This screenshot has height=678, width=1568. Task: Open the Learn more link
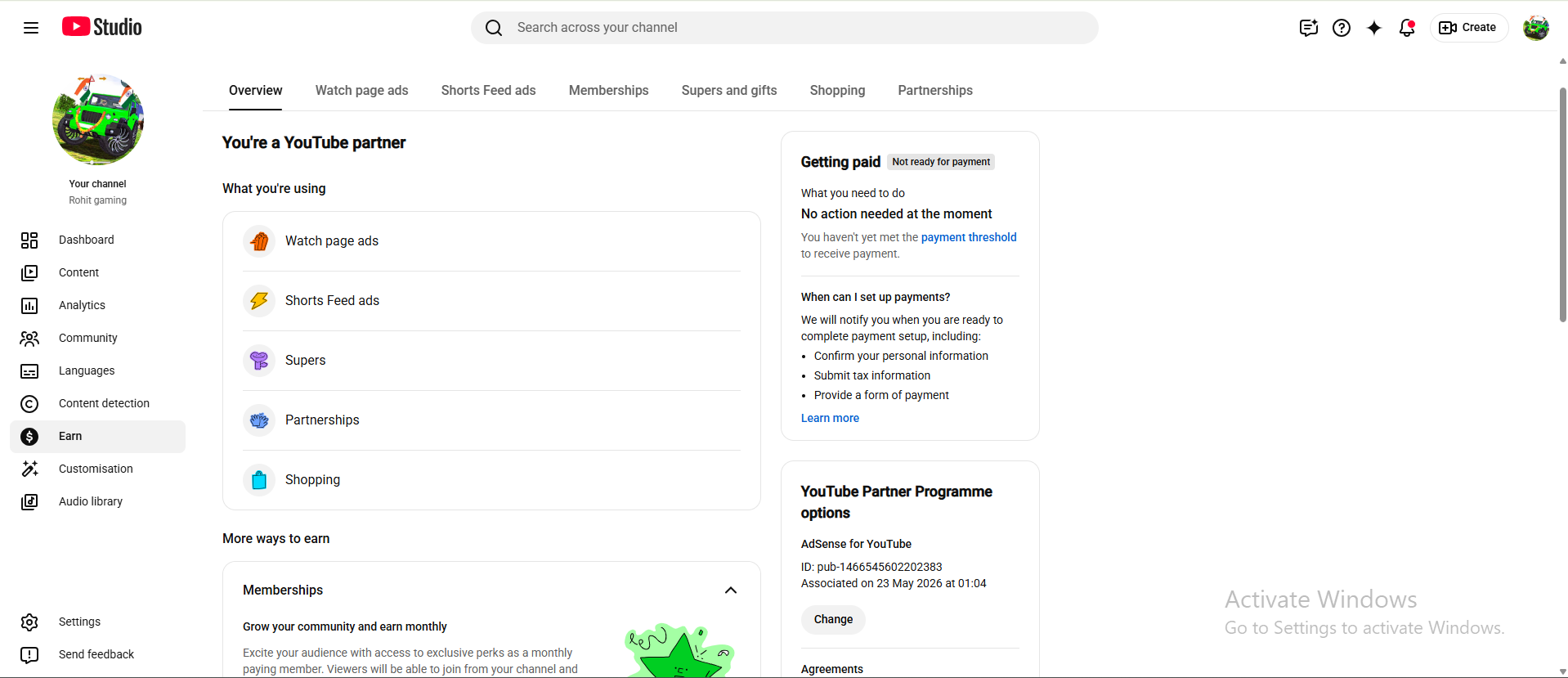(830, 418)
